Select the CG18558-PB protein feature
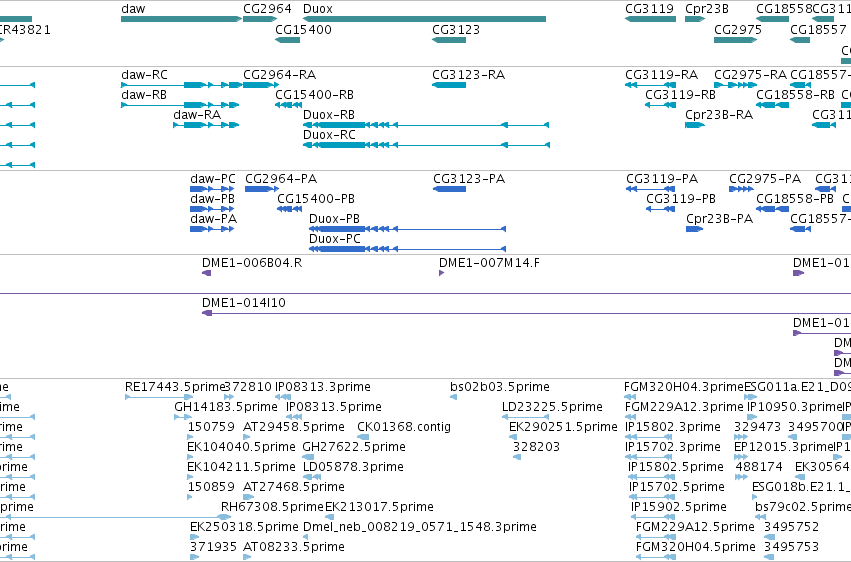Viewport: 851px width, 562px height. point(772,209)
